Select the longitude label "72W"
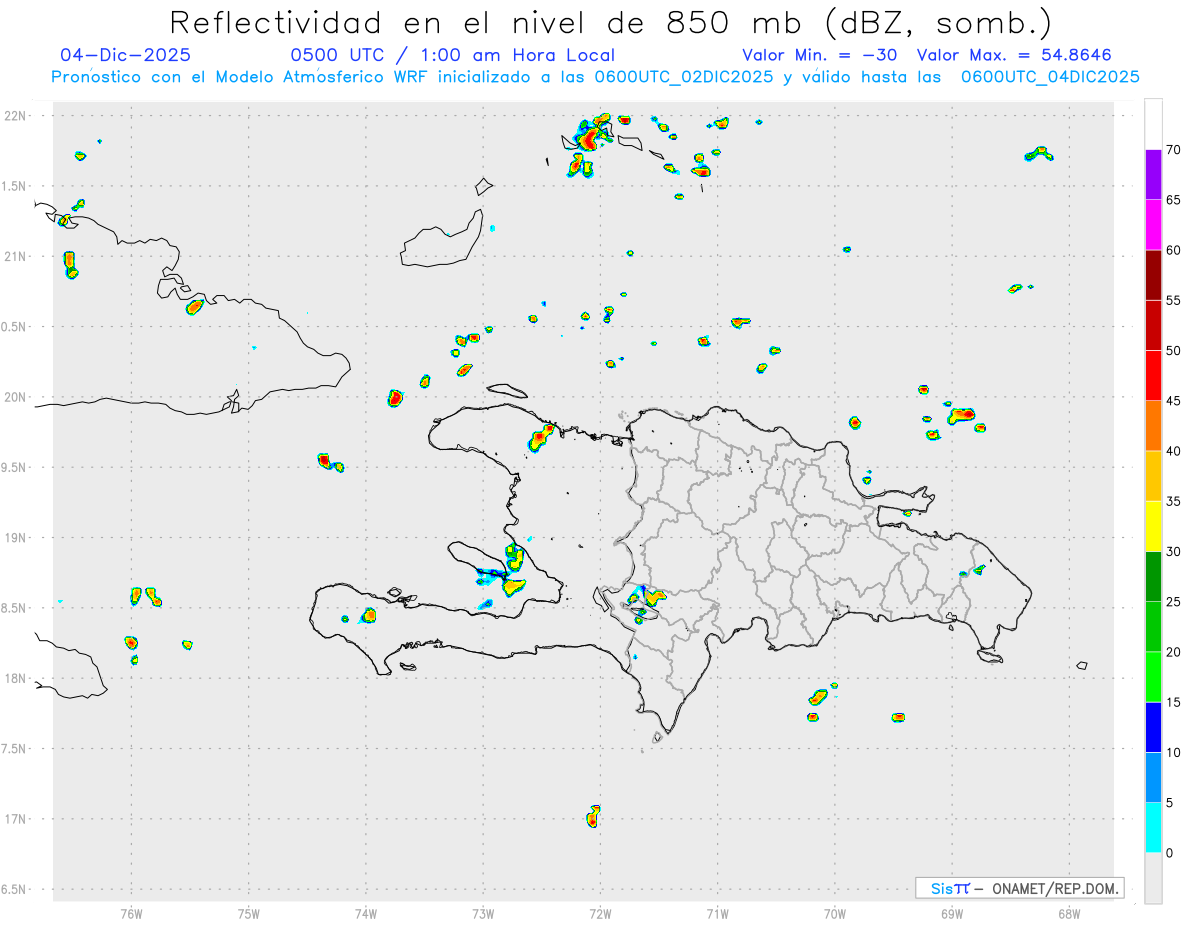Image resolution: width=1200 pixels, height=927 pixels. click(600, 913)
